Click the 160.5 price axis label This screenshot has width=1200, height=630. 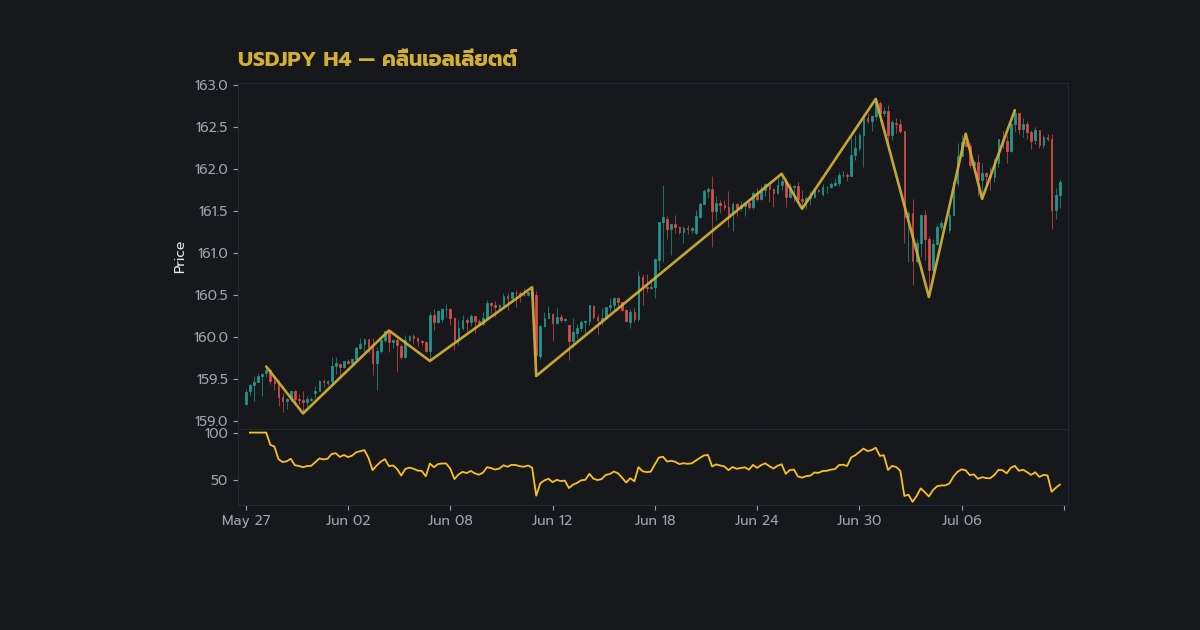(x=211, y=295)
